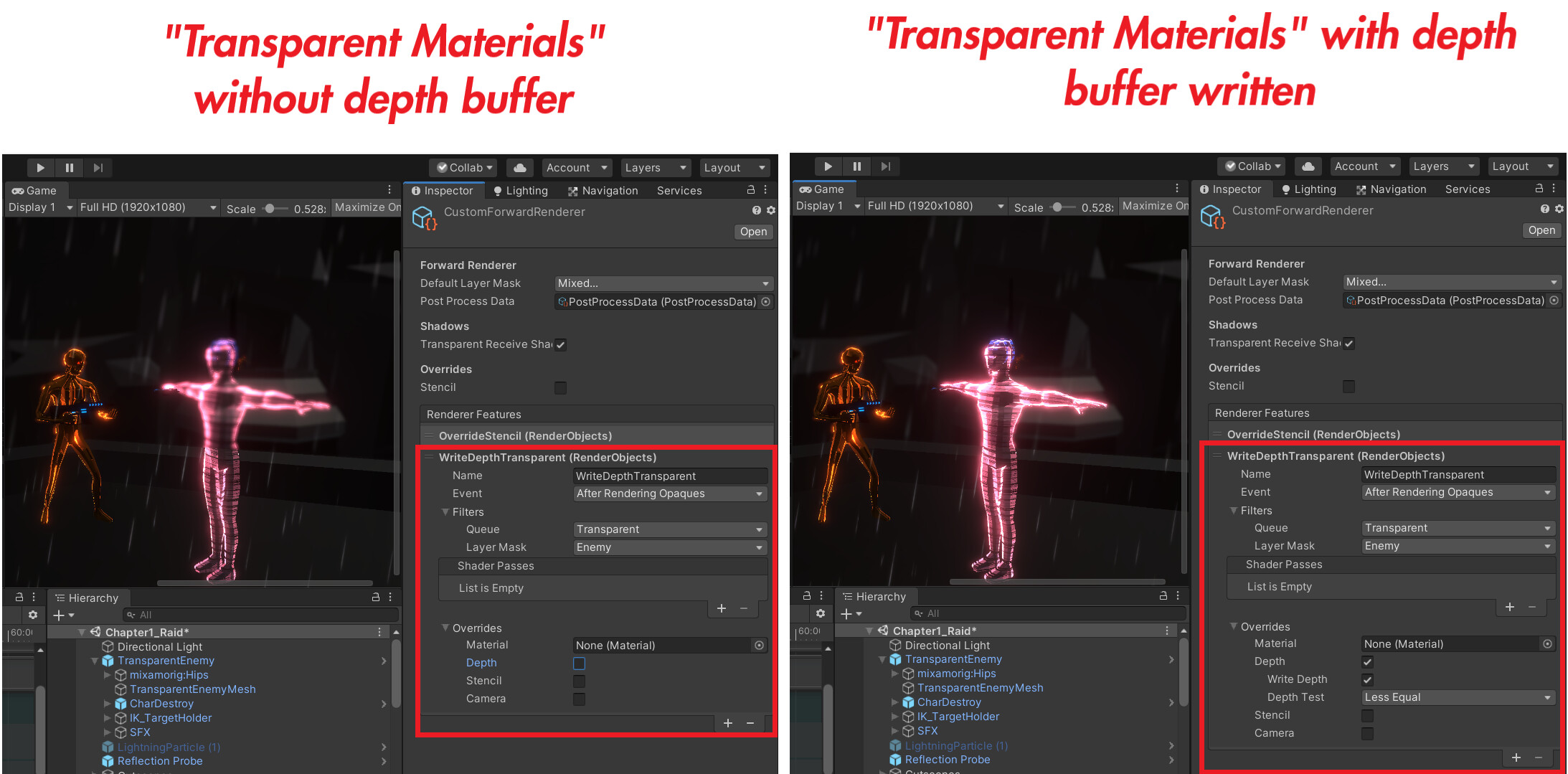Click the help icon on CustomForwardRenderer header
1568x774 pixels.
(x=755, y=209)
